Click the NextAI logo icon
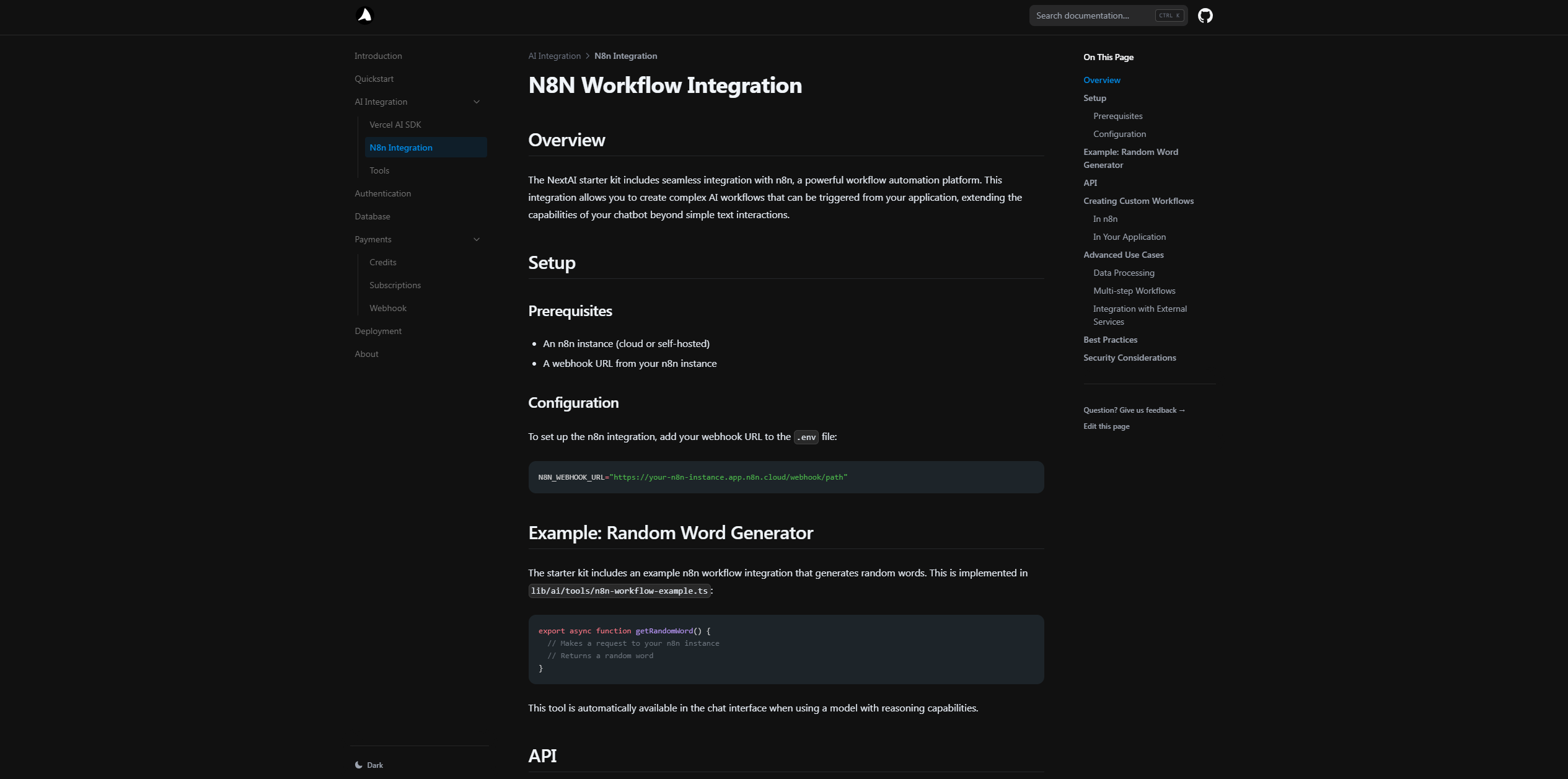The width and height of the screenshot is (1568, 779). [365, 15]
